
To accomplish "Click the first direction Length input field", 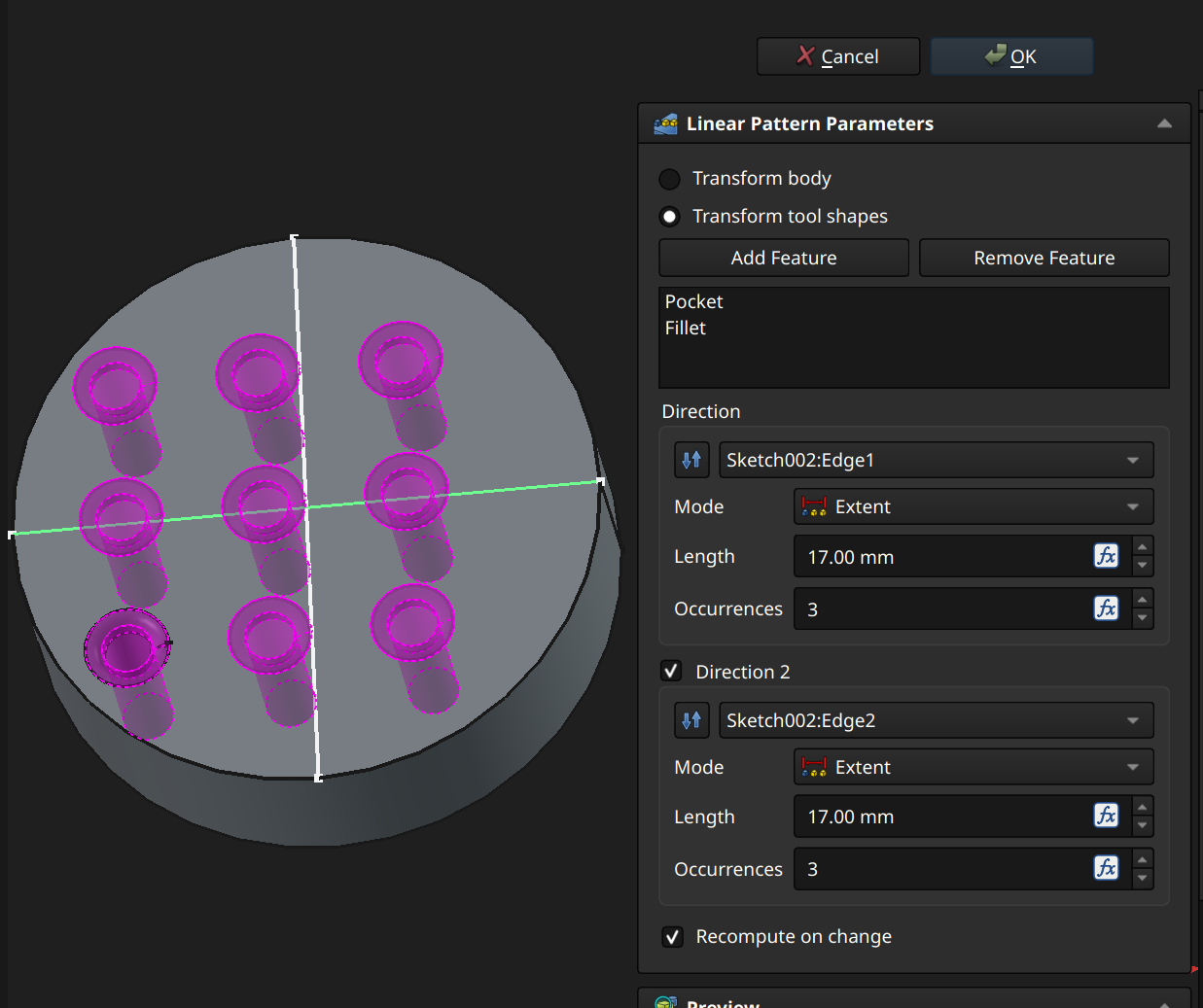I will point(943,556).
